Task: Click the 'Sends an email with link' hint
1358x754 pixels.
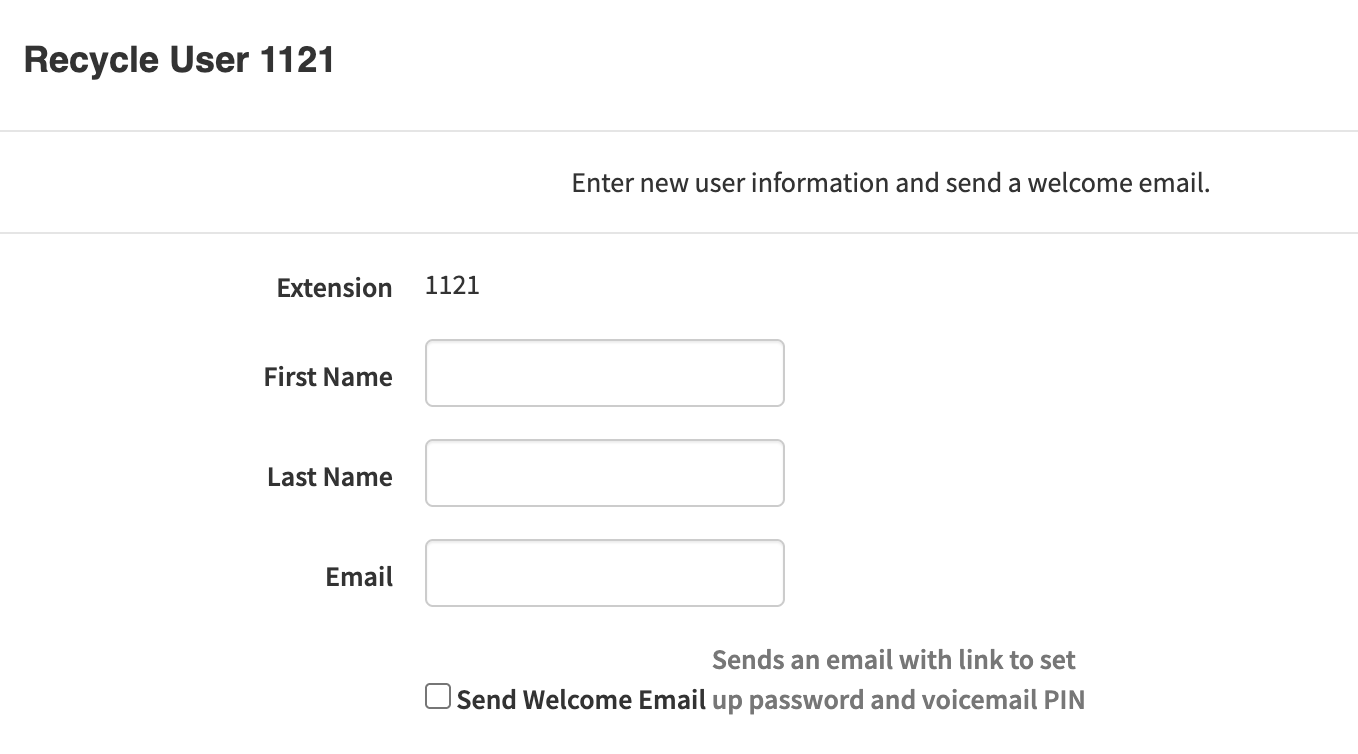Action: pyautogui.click(x=893, y=660)
